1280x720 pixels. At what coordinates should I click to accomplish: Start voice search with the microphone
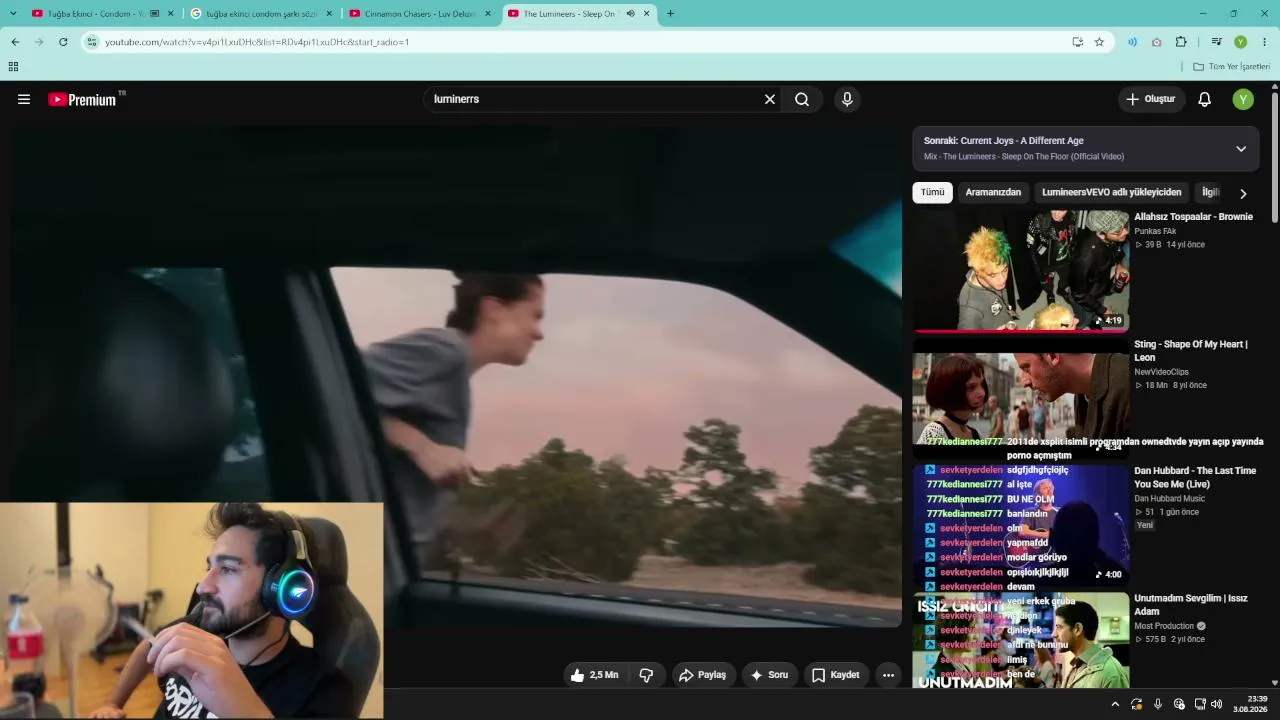coord(847,99)
